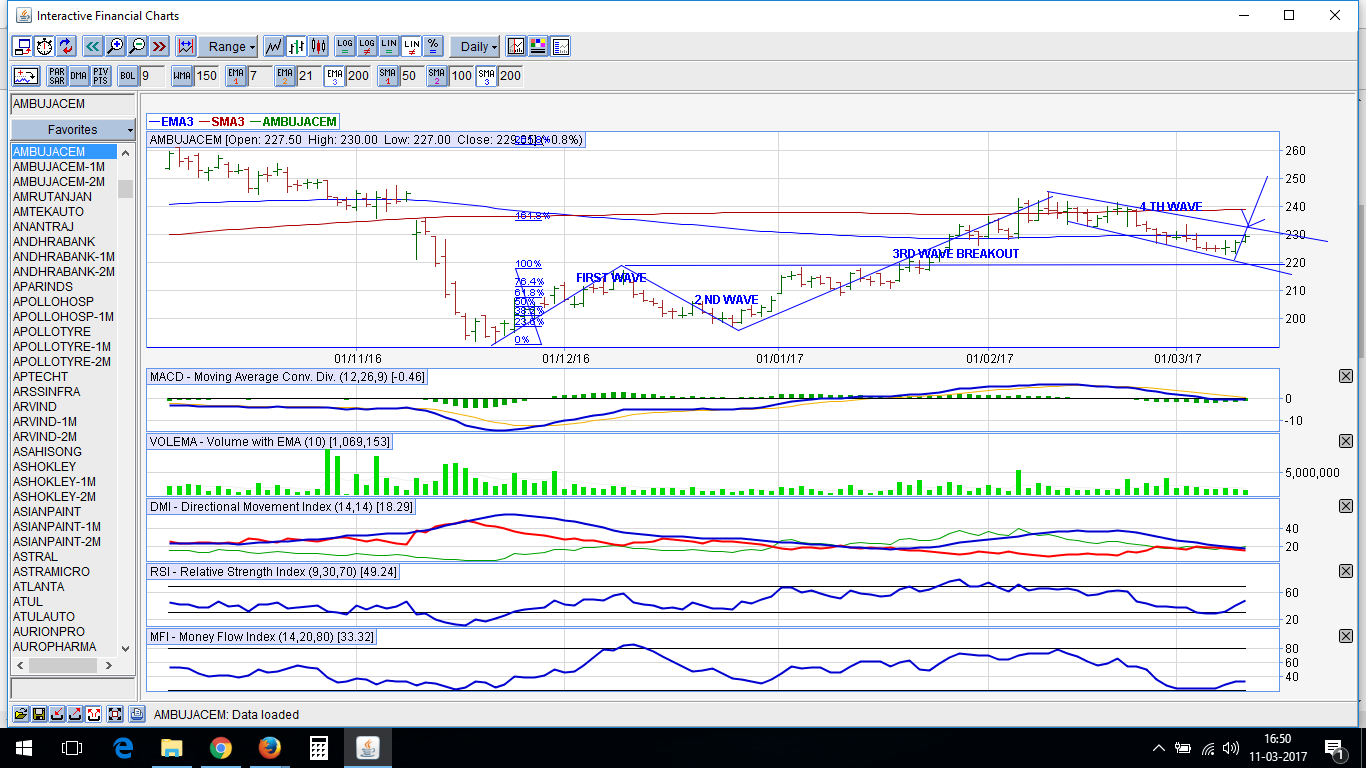The image size is (1366, 768).
Task: Open a new chart window icon
Action: pyautogui.click(x=22, y=46)
